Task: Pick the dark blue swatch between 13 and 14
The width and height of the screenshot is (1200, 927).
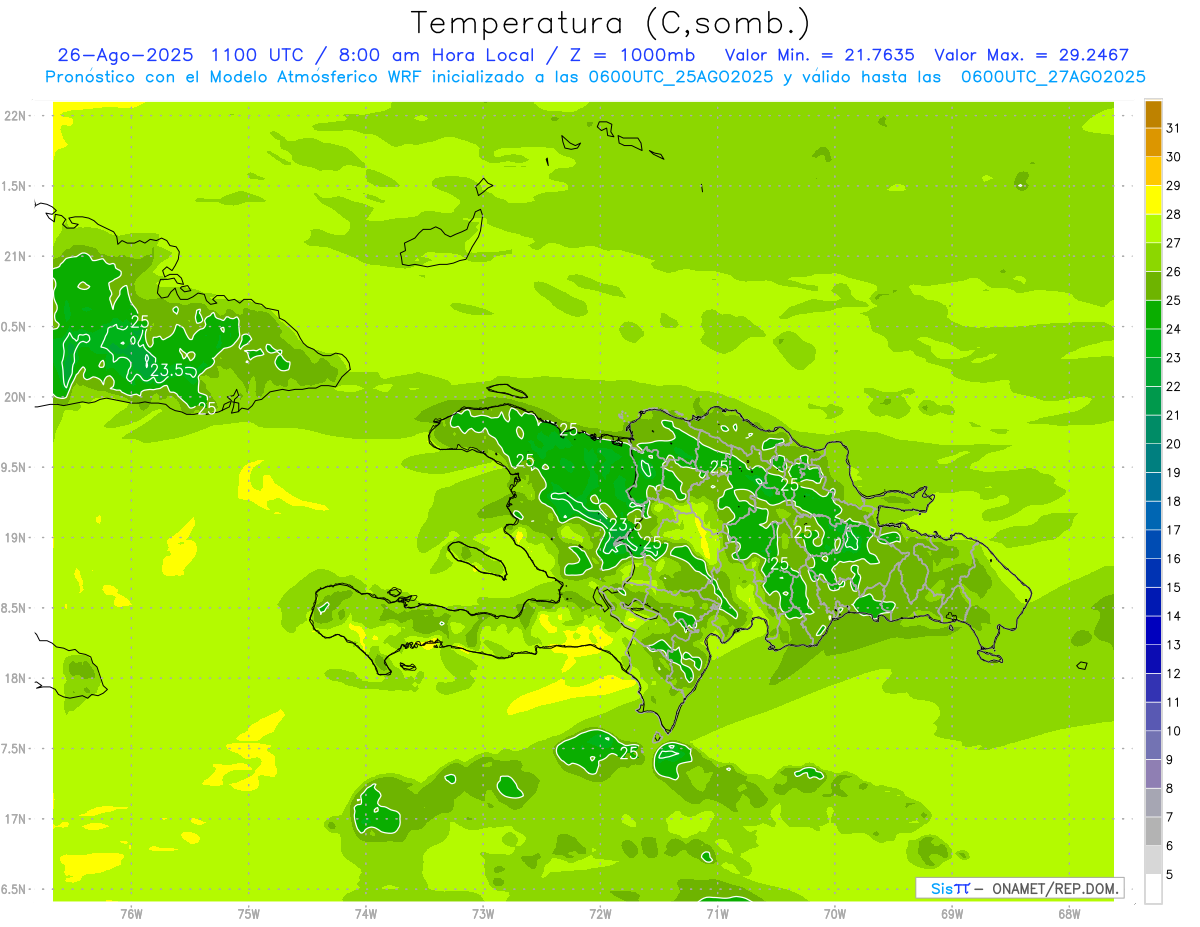Action: (1153, 630)
